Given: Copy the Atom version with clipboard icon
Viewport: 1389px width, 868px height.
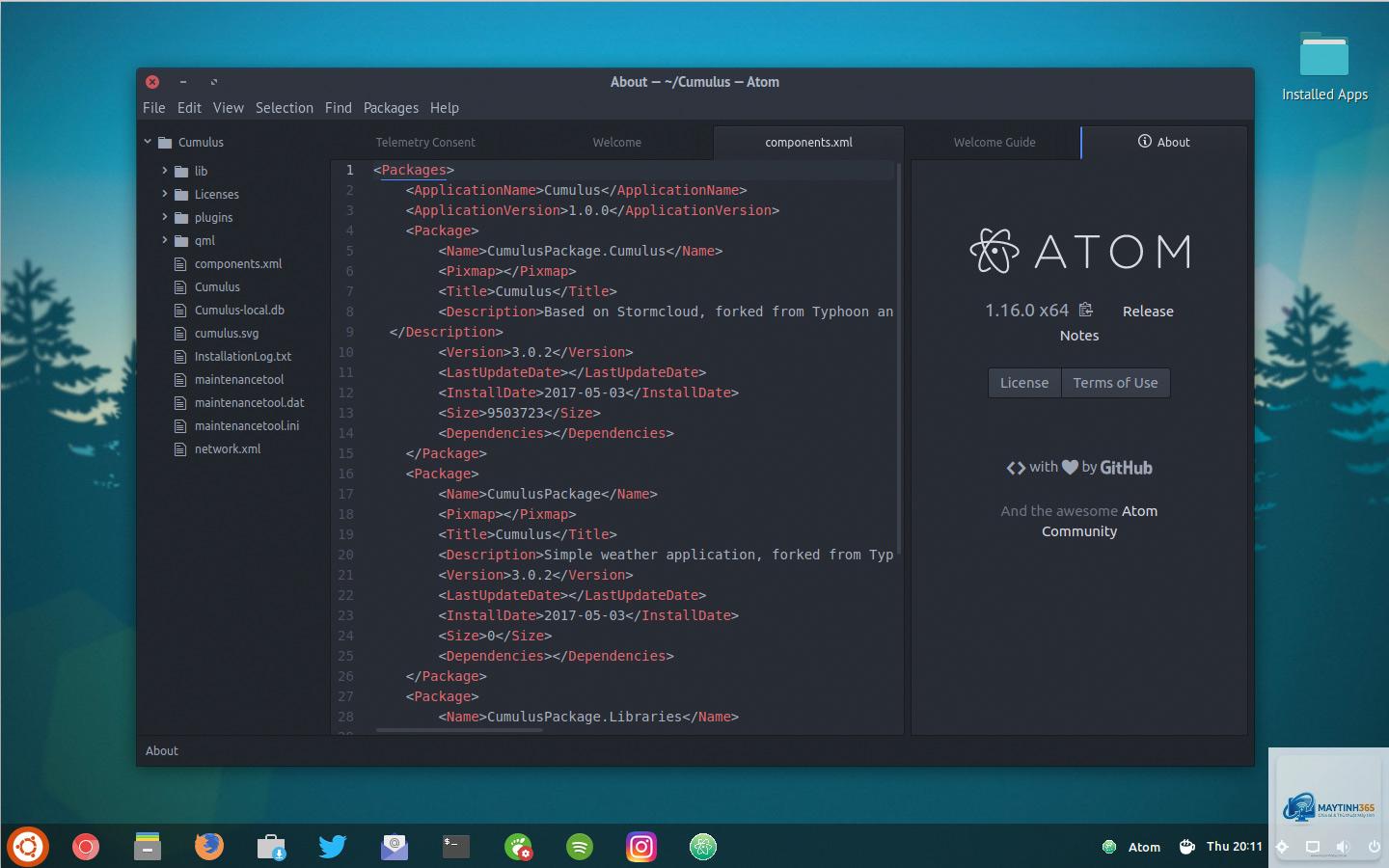Looking at the screenshot, I should (x=1086, y=310).
